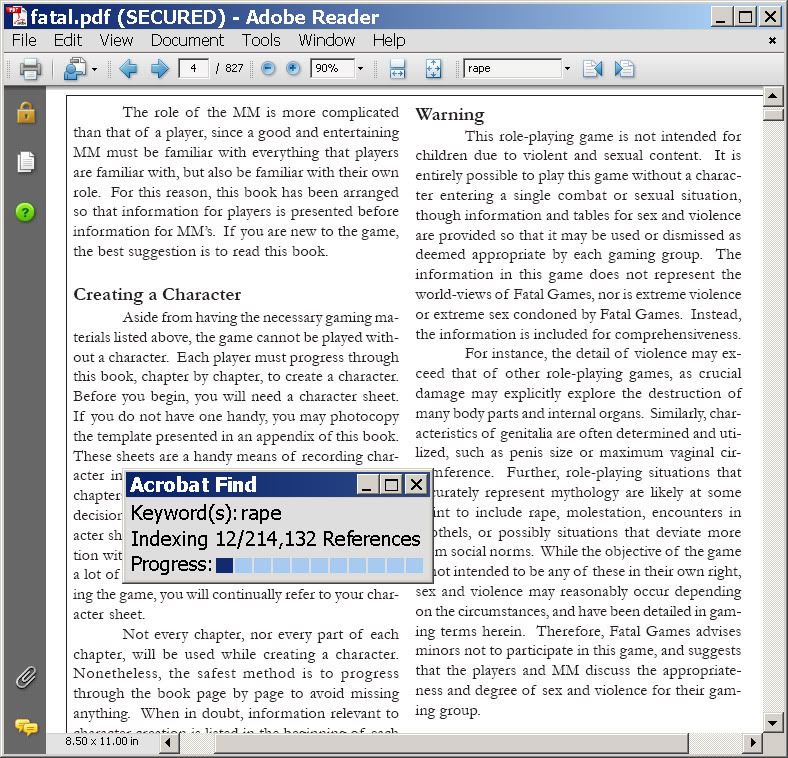Open the security lock panel icon
Screen dimensions: 788x758
(26, 112)
